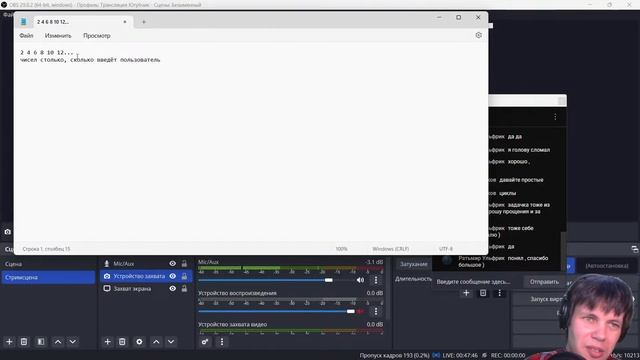Add transition with plus icon below chat

coord(466,293)
